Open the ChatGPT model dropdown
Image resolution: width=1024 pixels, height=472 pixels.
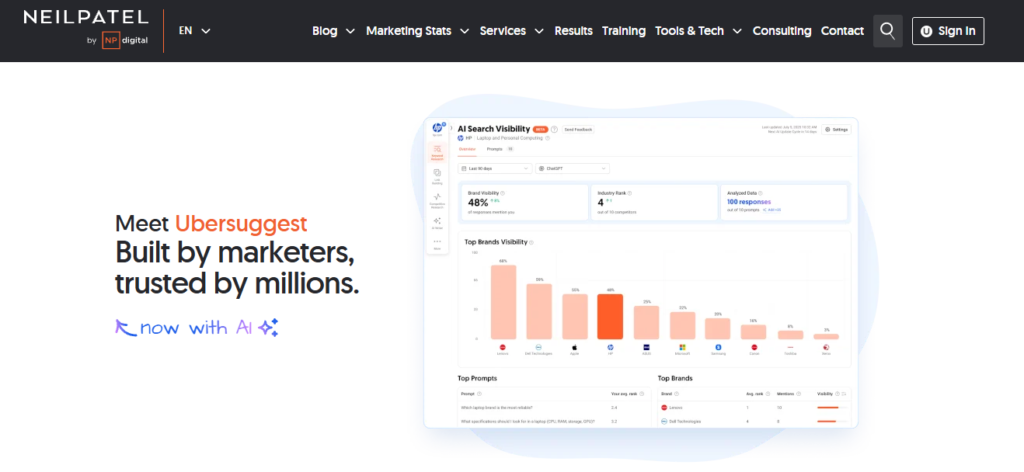pos(572,168)
